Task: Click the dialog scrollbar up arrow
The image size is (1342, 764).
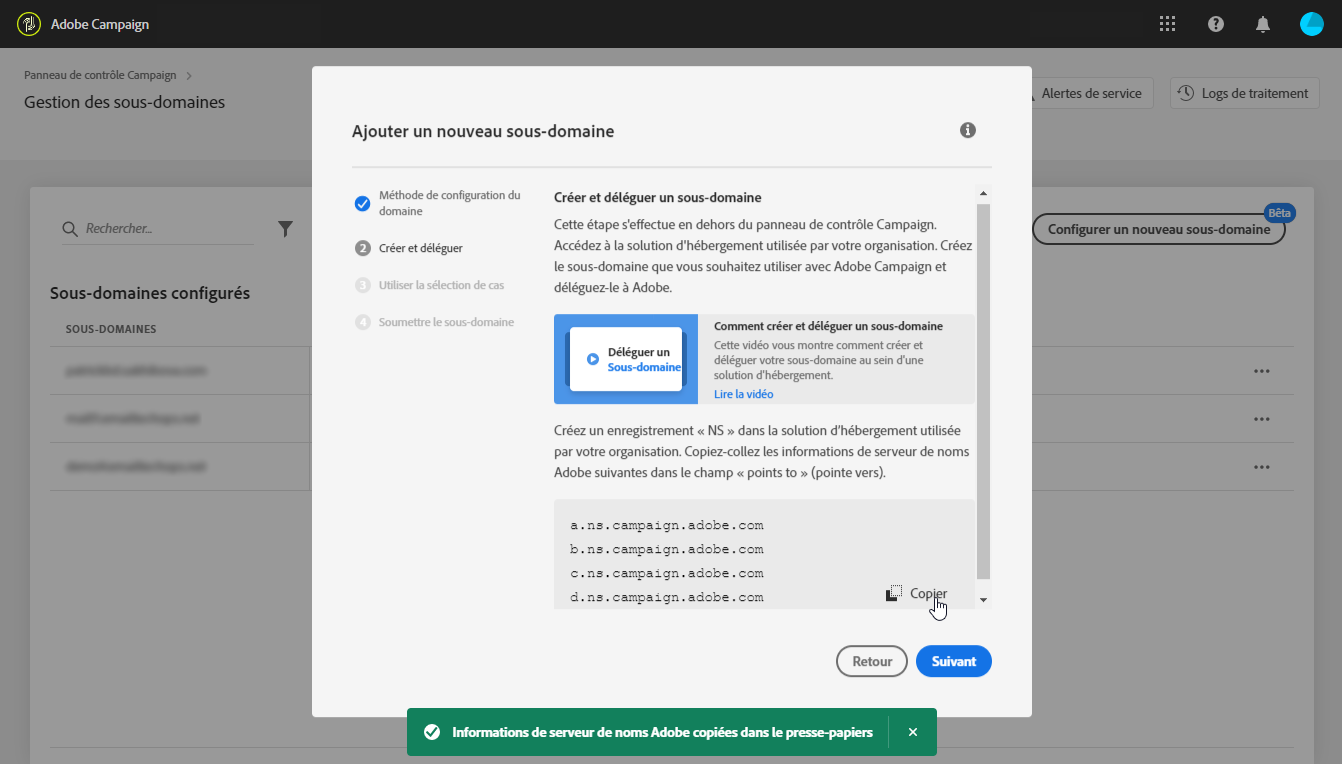Action: click(x=983, y=193)
